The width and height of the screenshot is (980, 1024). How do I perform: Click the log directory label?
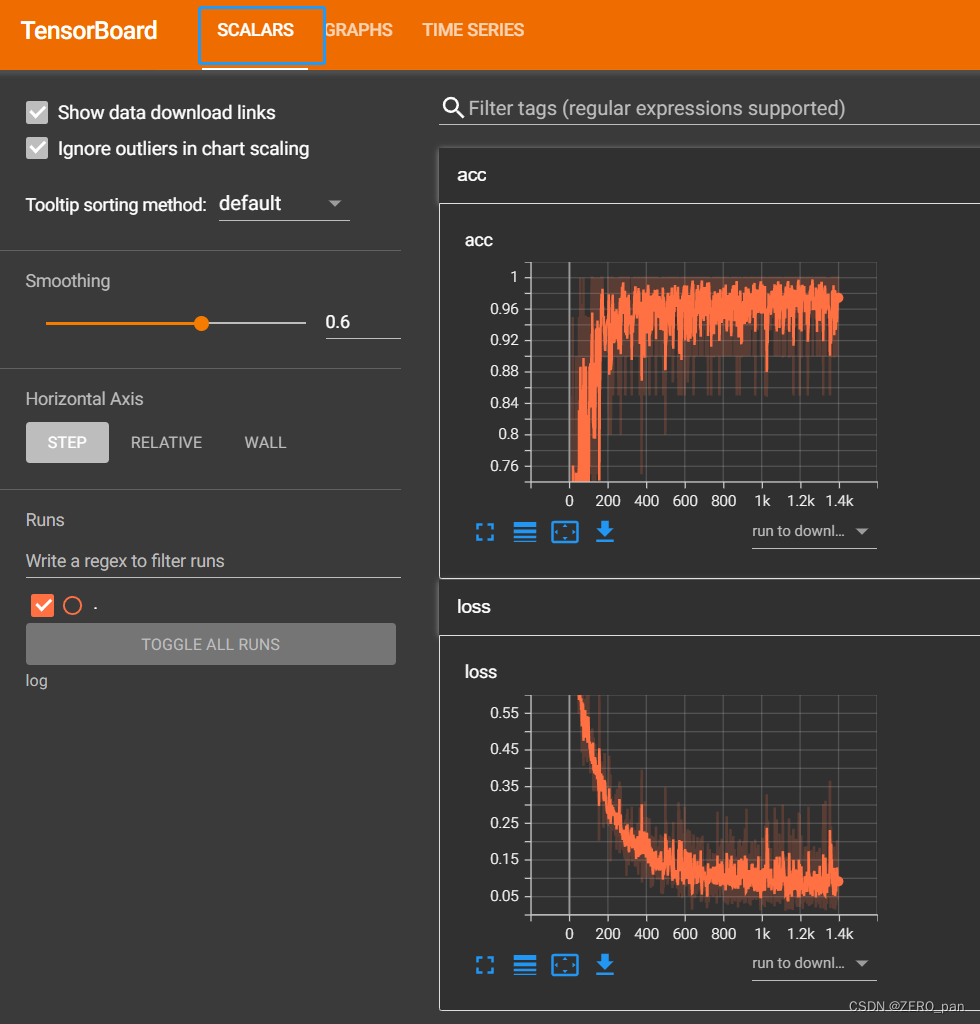pos(37,680)
